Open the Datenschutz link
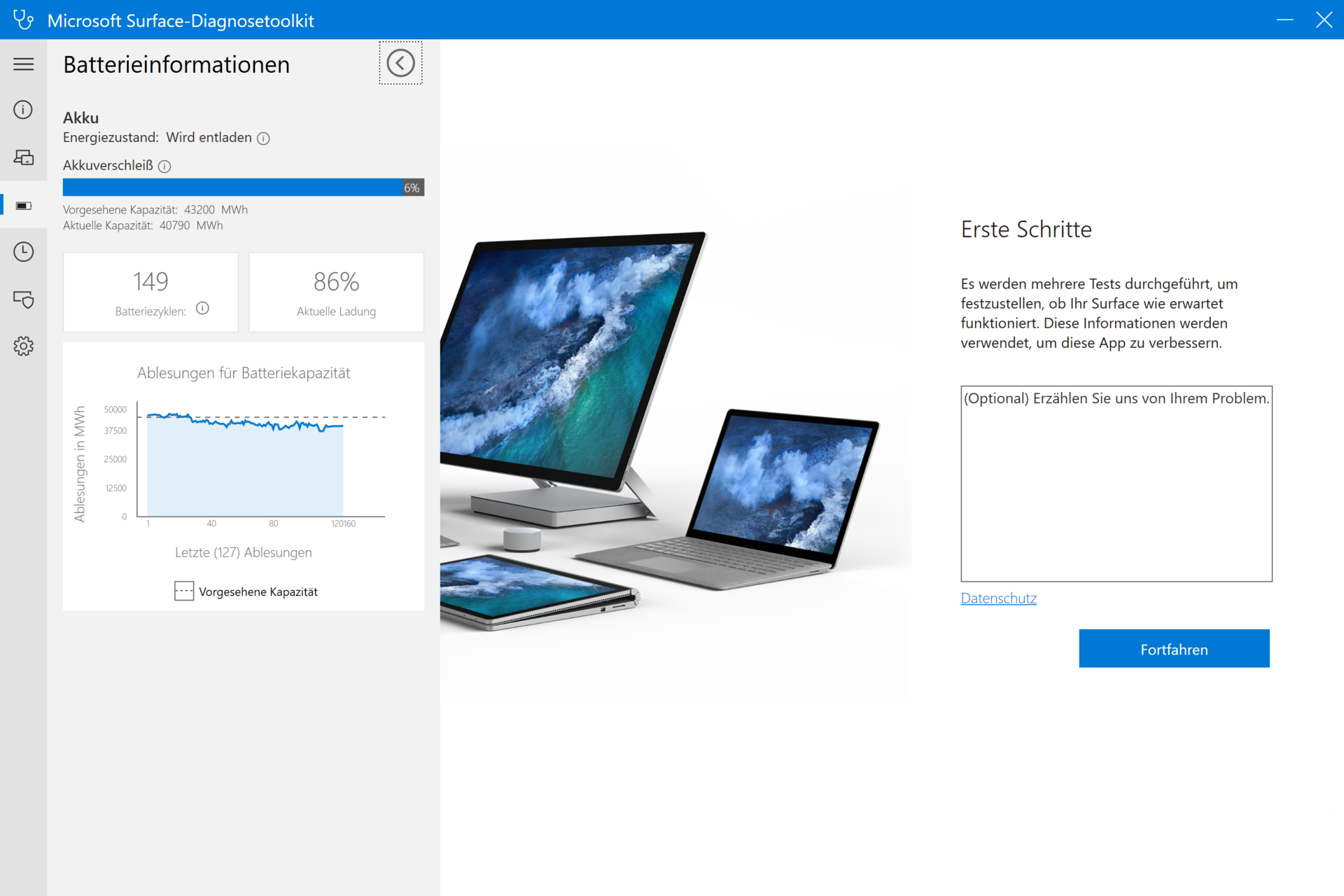 998,598
